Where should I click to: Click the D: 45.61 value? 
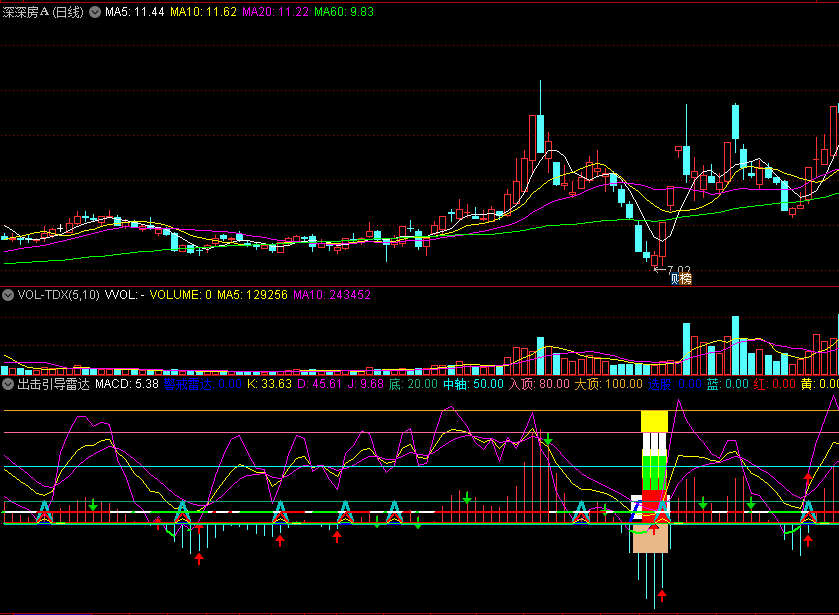click(319, 384)
